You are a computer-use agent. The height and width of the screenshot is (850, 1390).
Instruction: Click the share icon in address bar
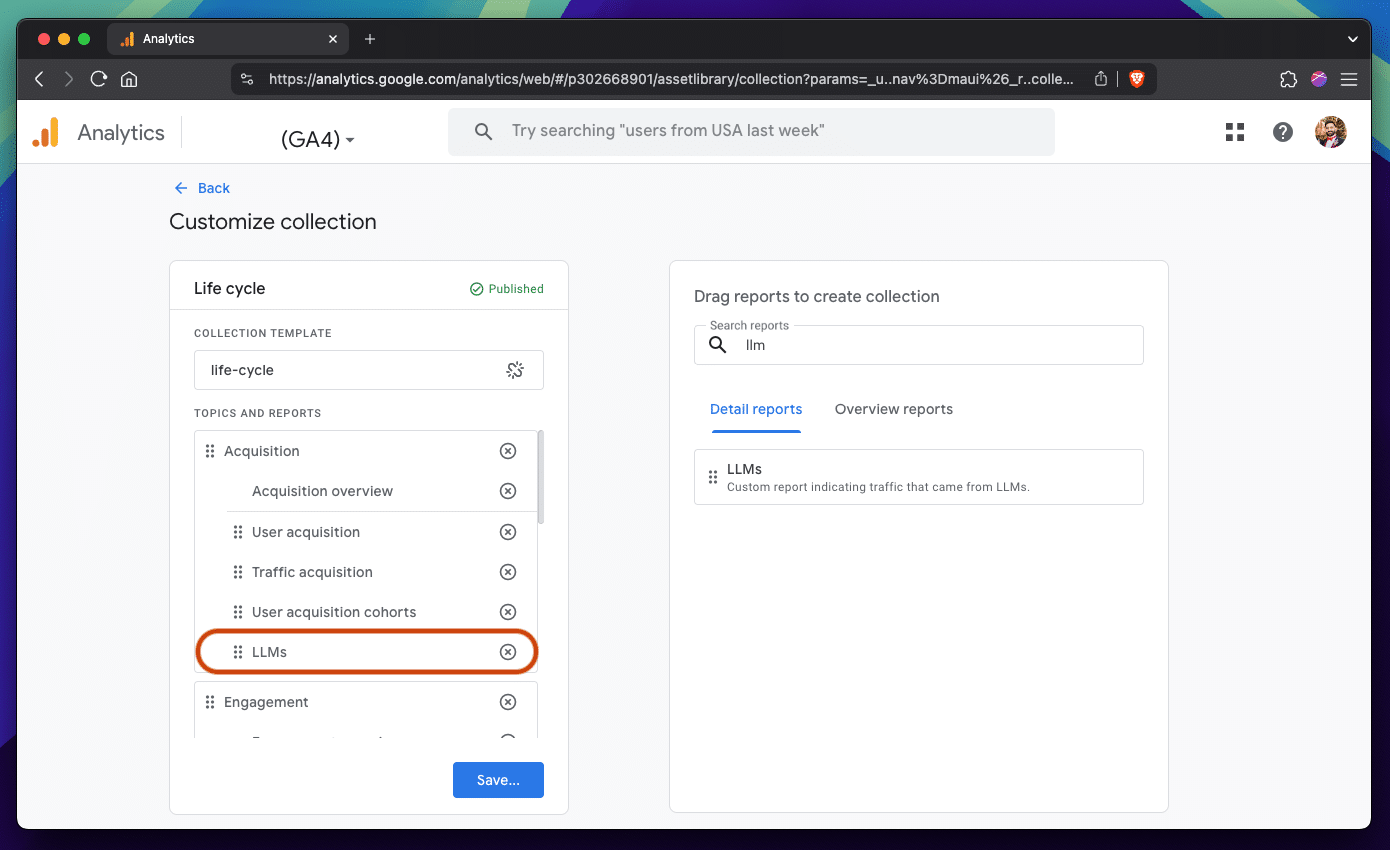click(1101, 79)
